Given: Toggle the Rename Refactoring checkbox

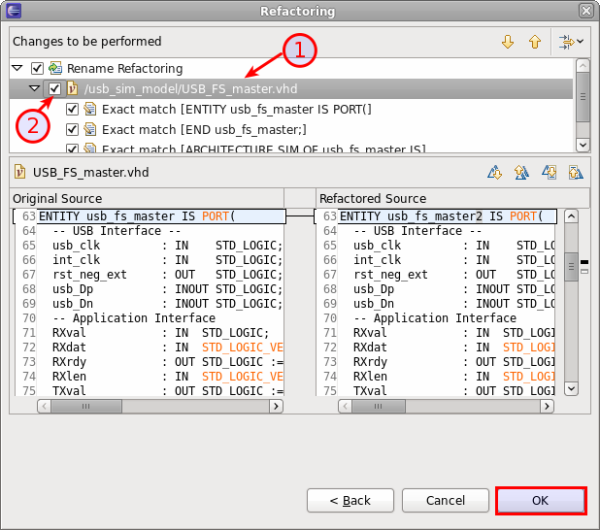Looking at the screenshot, I should (x=37, y=68).
